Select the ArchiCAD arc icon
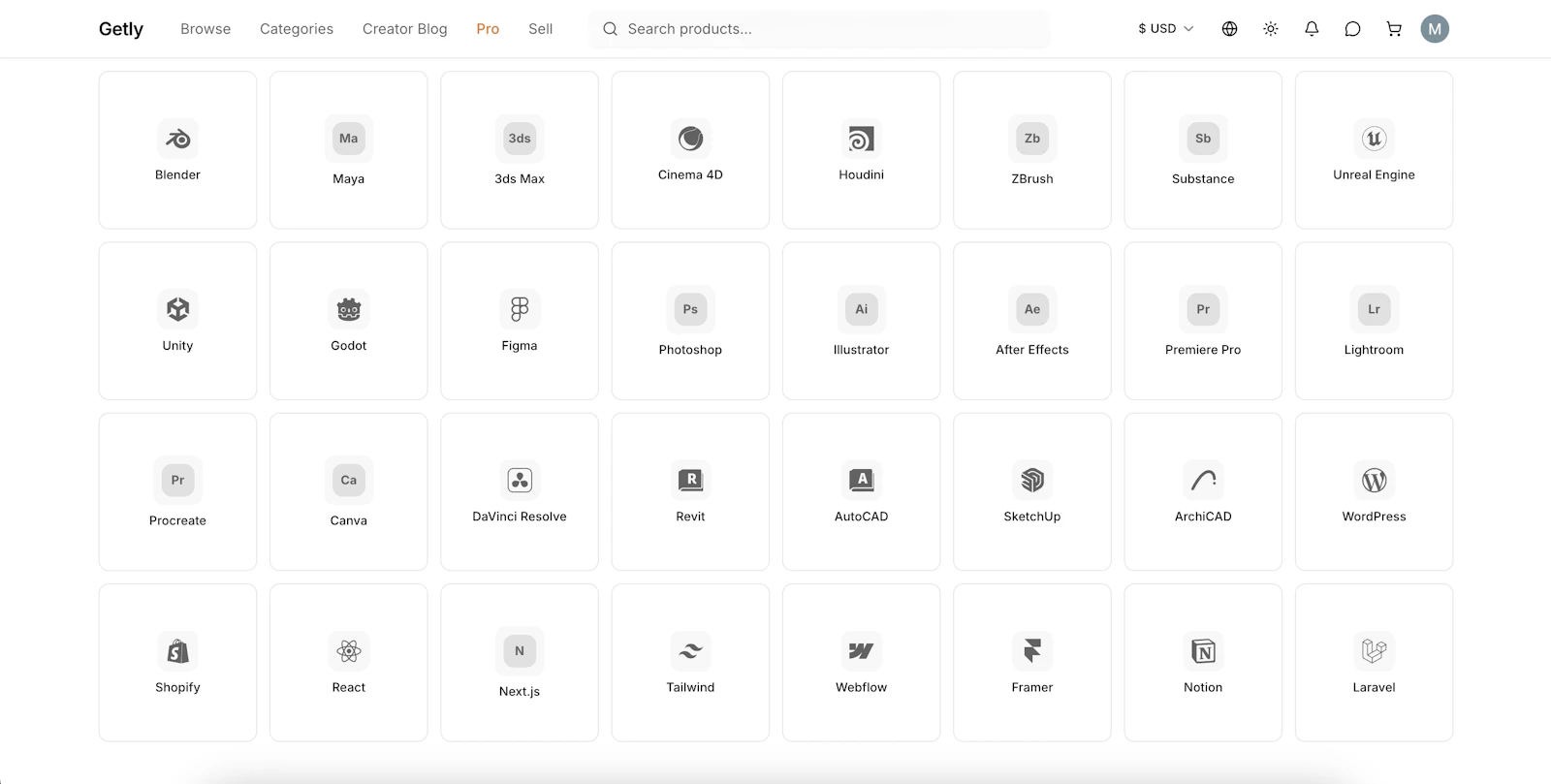Screen dimensions: 1551x784 1203,480
